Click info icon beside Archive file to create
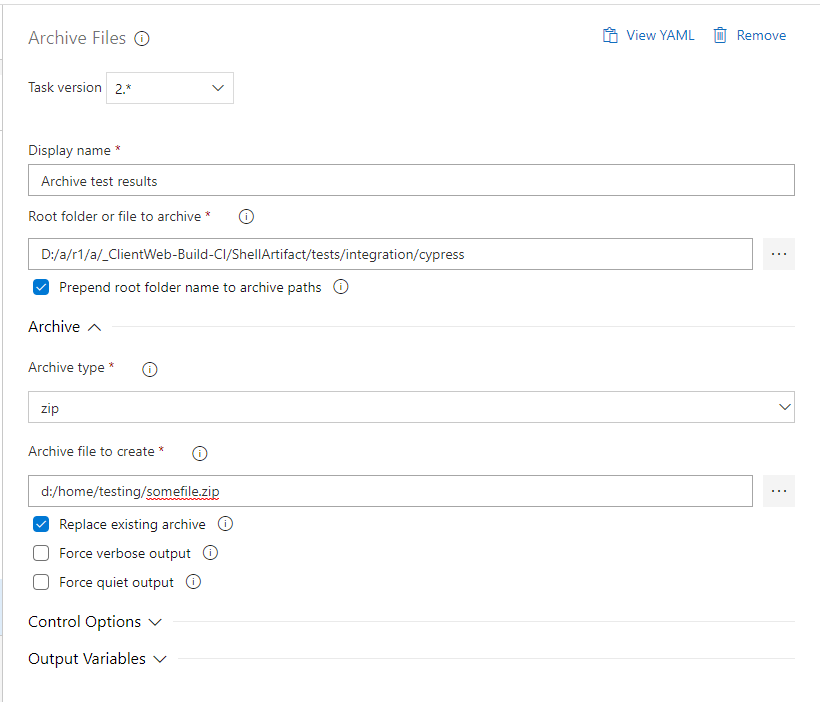This screenshot has width=820, height=702. click(199, 453)
